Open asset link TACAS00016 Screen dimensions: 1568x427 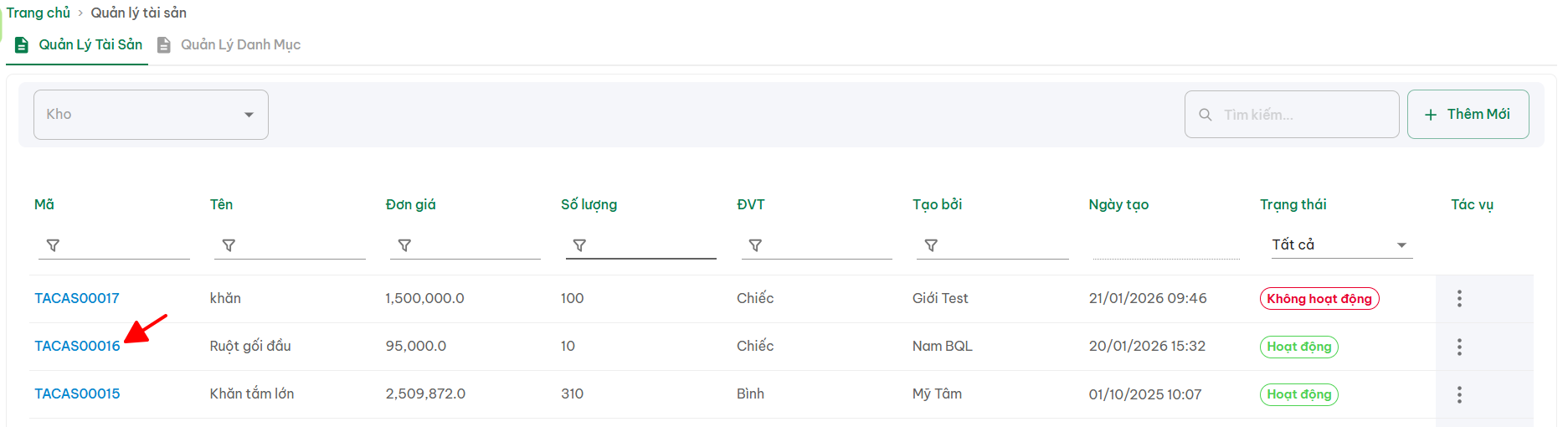coord(77,347)
